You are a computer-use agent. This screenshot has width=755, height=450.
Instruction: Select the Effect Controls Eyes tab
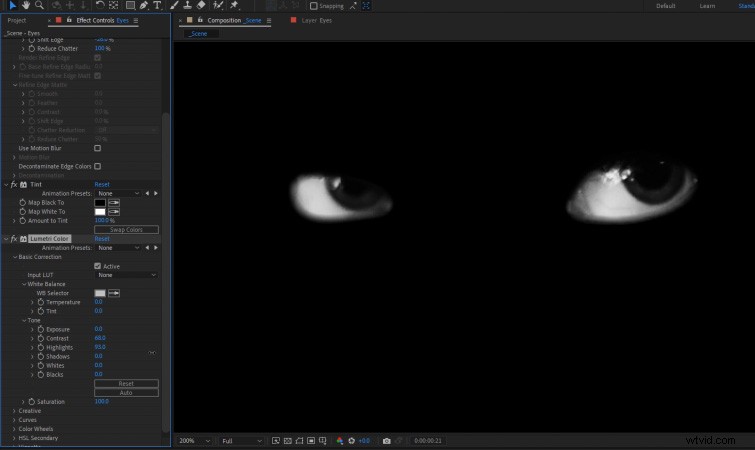click(103, 21)
